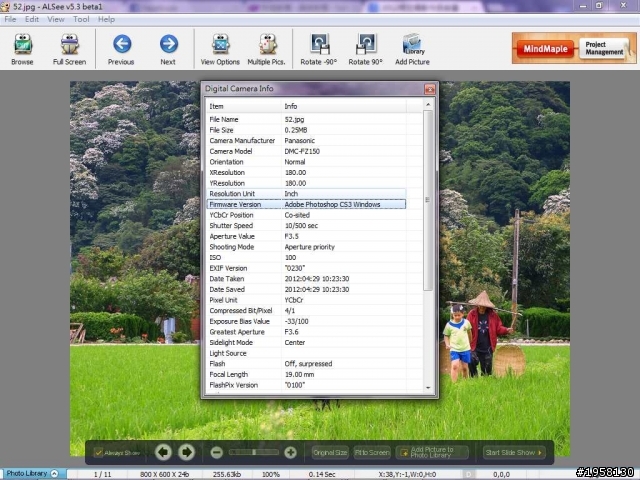The width and height of the screenshot is (640, 480).
Task: Start Slide Show
Action: pos(513,452)
